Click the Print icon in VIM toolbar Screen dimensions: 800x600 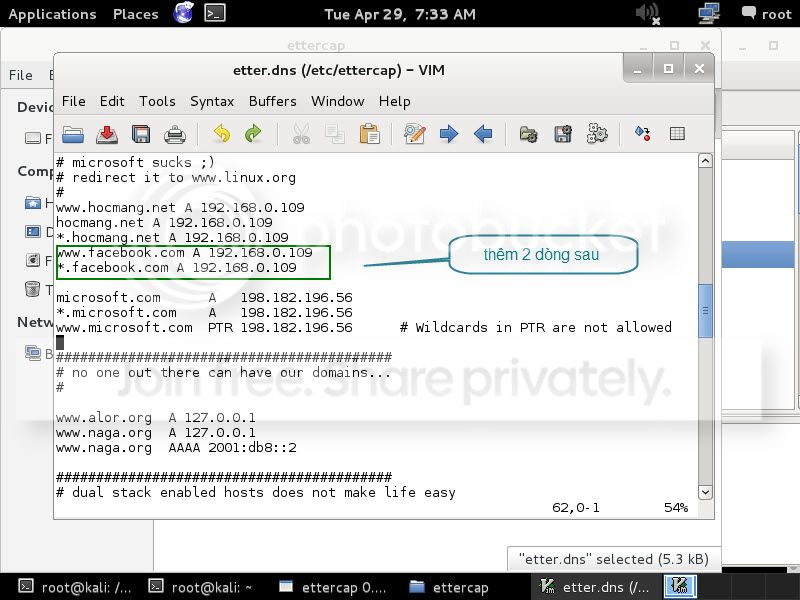click(x=174, y=135)
